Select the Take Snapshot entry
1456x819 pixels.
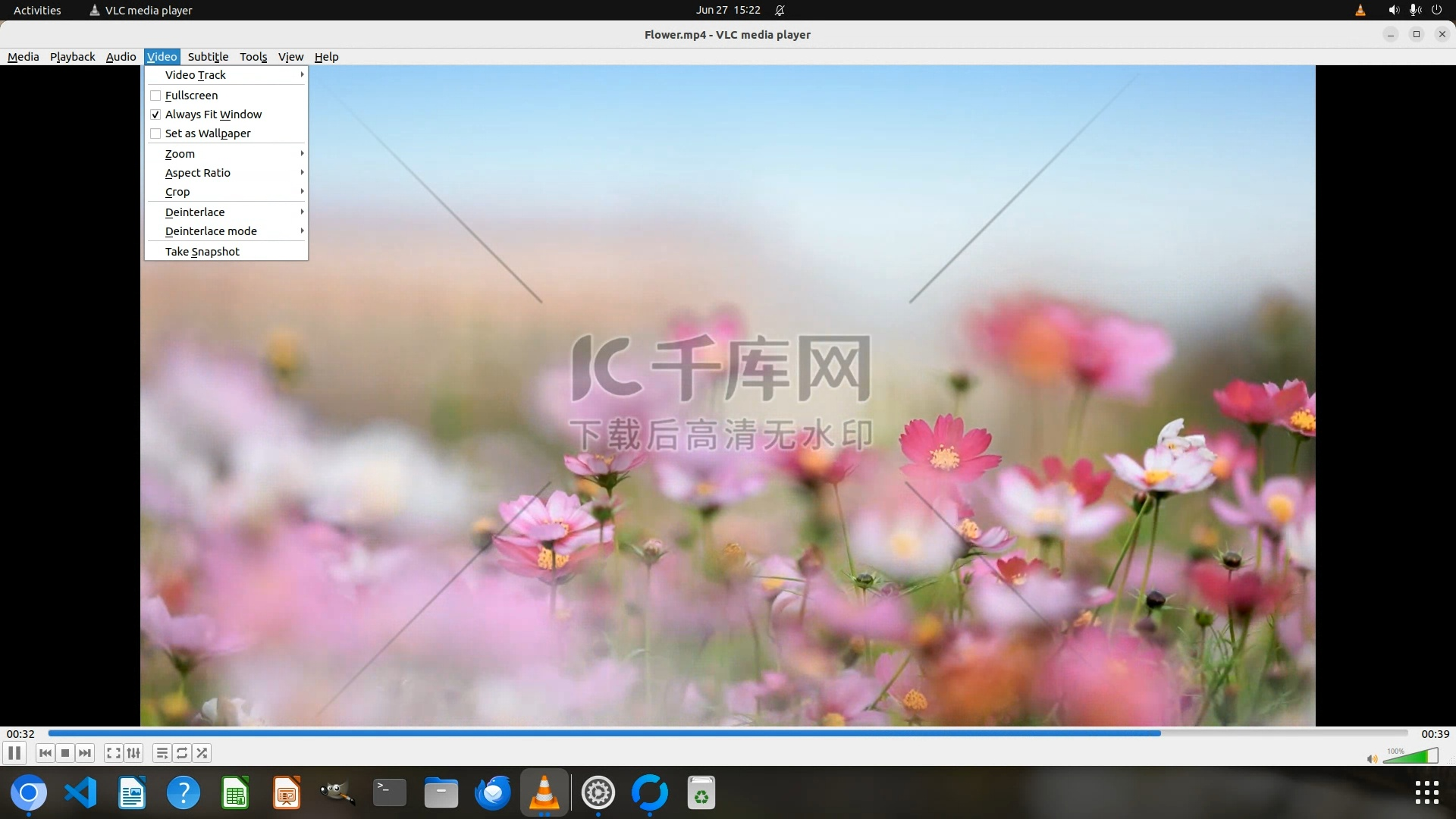202,252
